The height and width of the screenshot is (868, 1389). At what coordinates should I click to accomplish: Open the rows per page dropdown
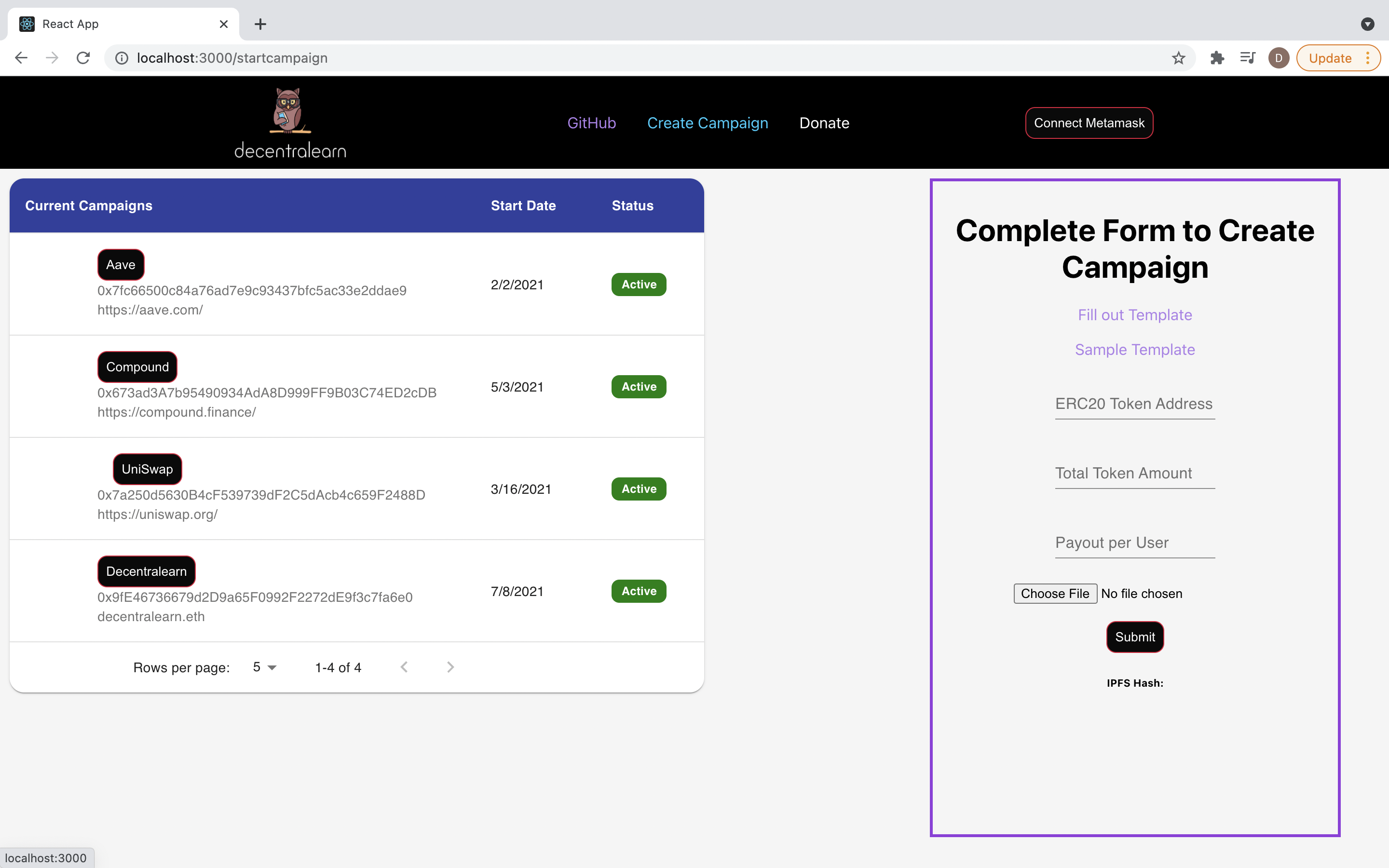pyautogui.click(x=265, y=667)
